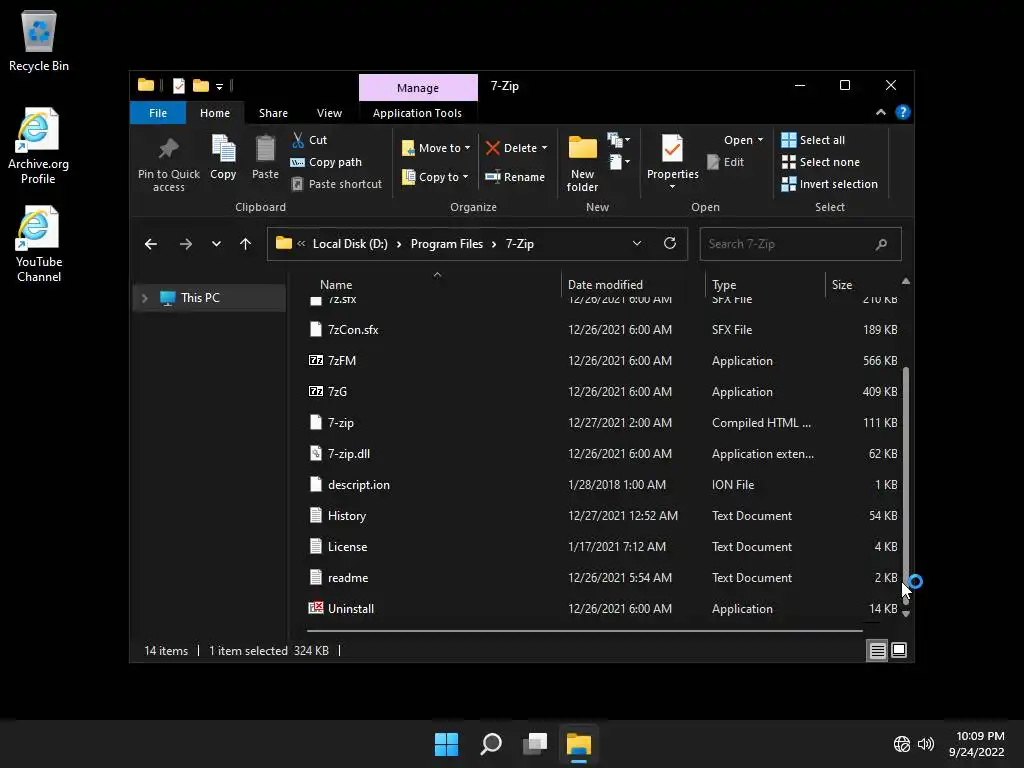Open the Help question mark icon
1024x768 pixels.
click(x=903, y=112)
